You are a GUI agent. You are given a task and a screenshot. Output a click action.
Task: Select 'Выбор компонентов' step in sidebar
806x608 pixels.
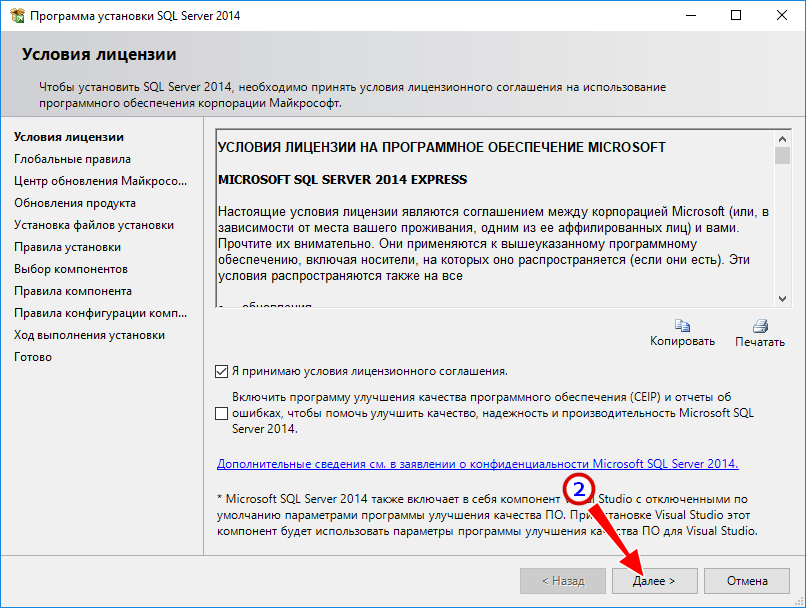[71, 269]
